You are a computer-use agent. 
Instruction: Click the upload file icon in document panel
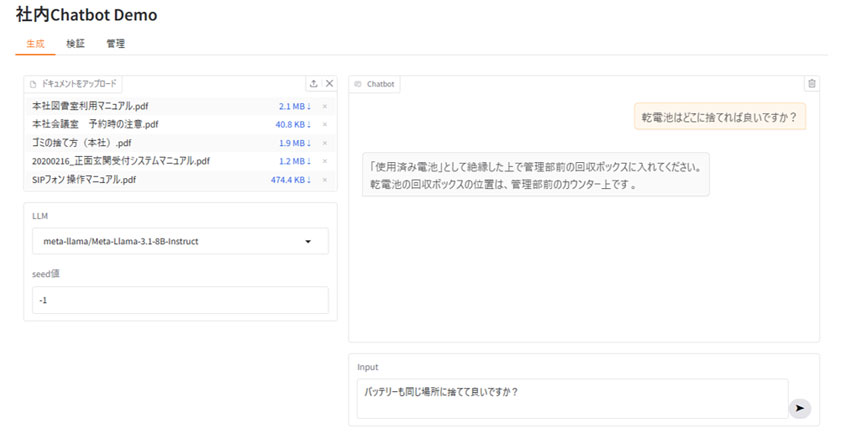click(314, 84)
